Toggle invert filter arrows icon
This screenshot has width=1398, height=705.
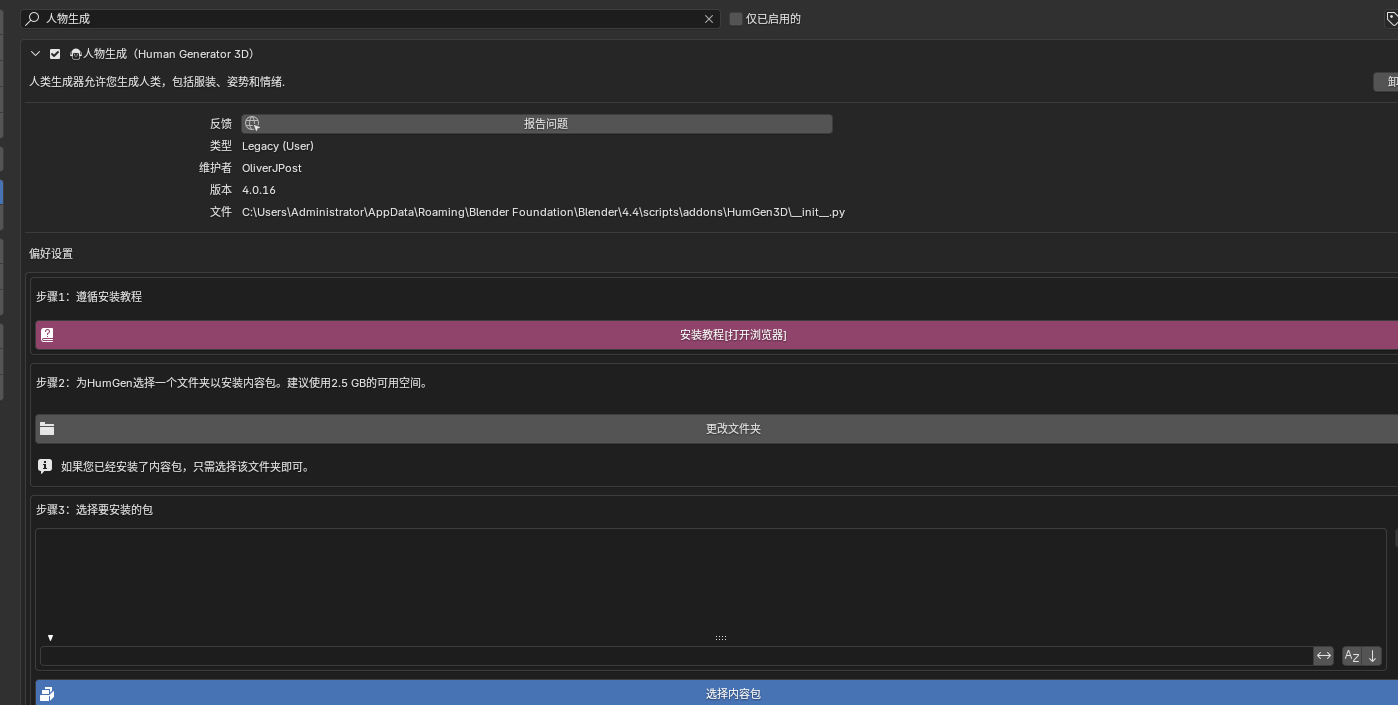click(x=1324, y=656)
